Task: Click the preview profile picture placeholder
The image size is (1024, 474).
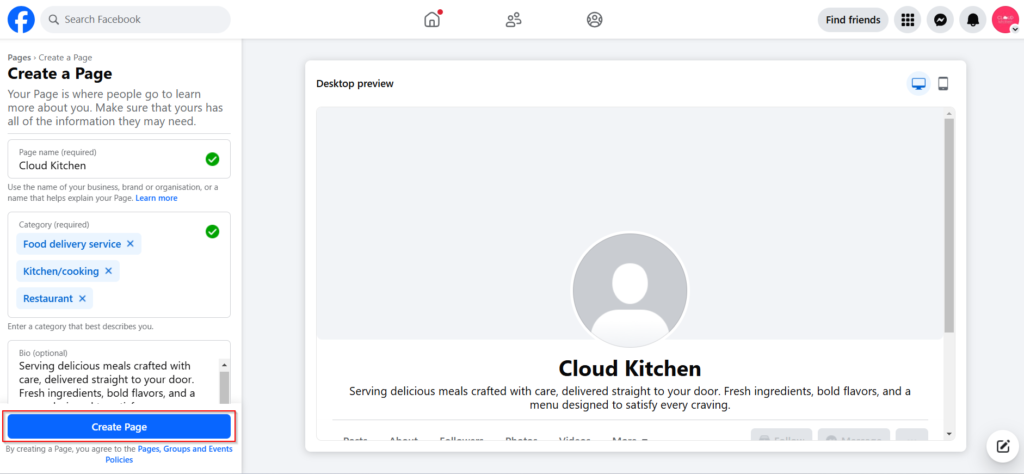Action: (630, 291)
